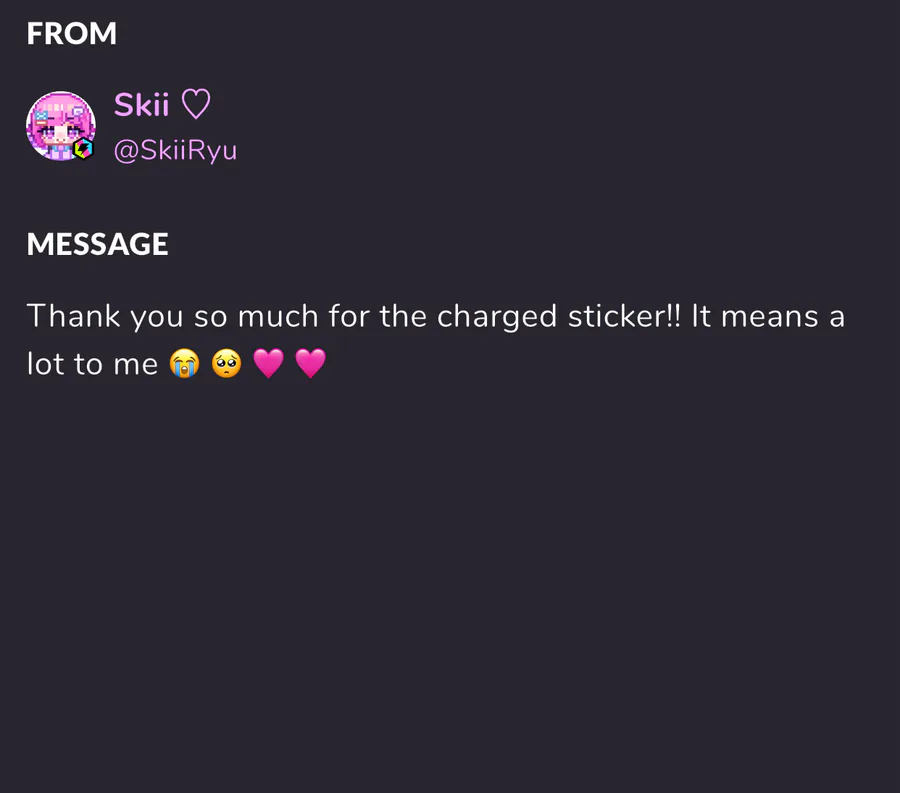Viewport: 900px width, 793px height.
Task: Click the heart outline beside Skii
Action: point(196,104)
